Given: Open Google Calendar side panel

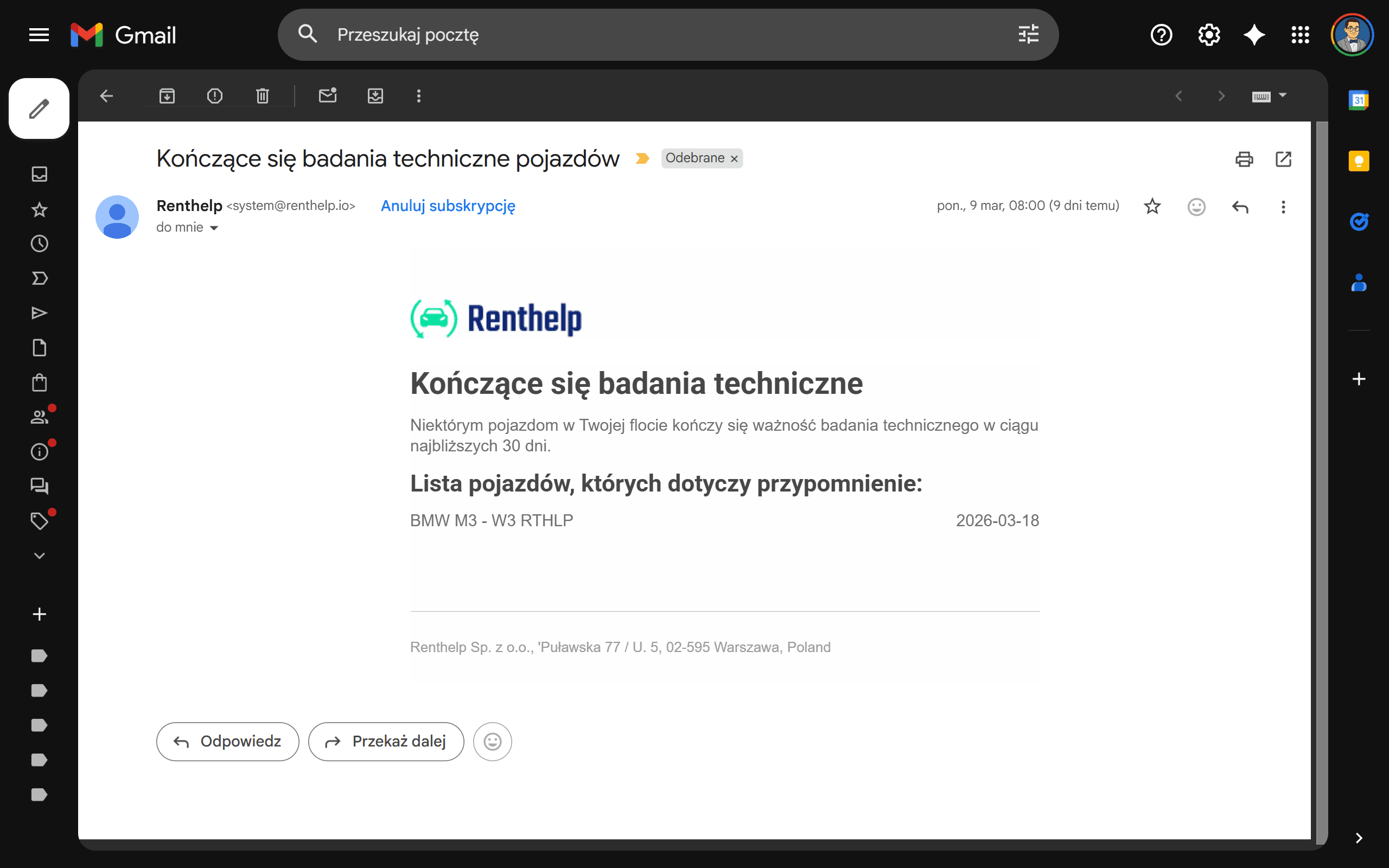Looking at the screenshot, I should pos(1359,100).
